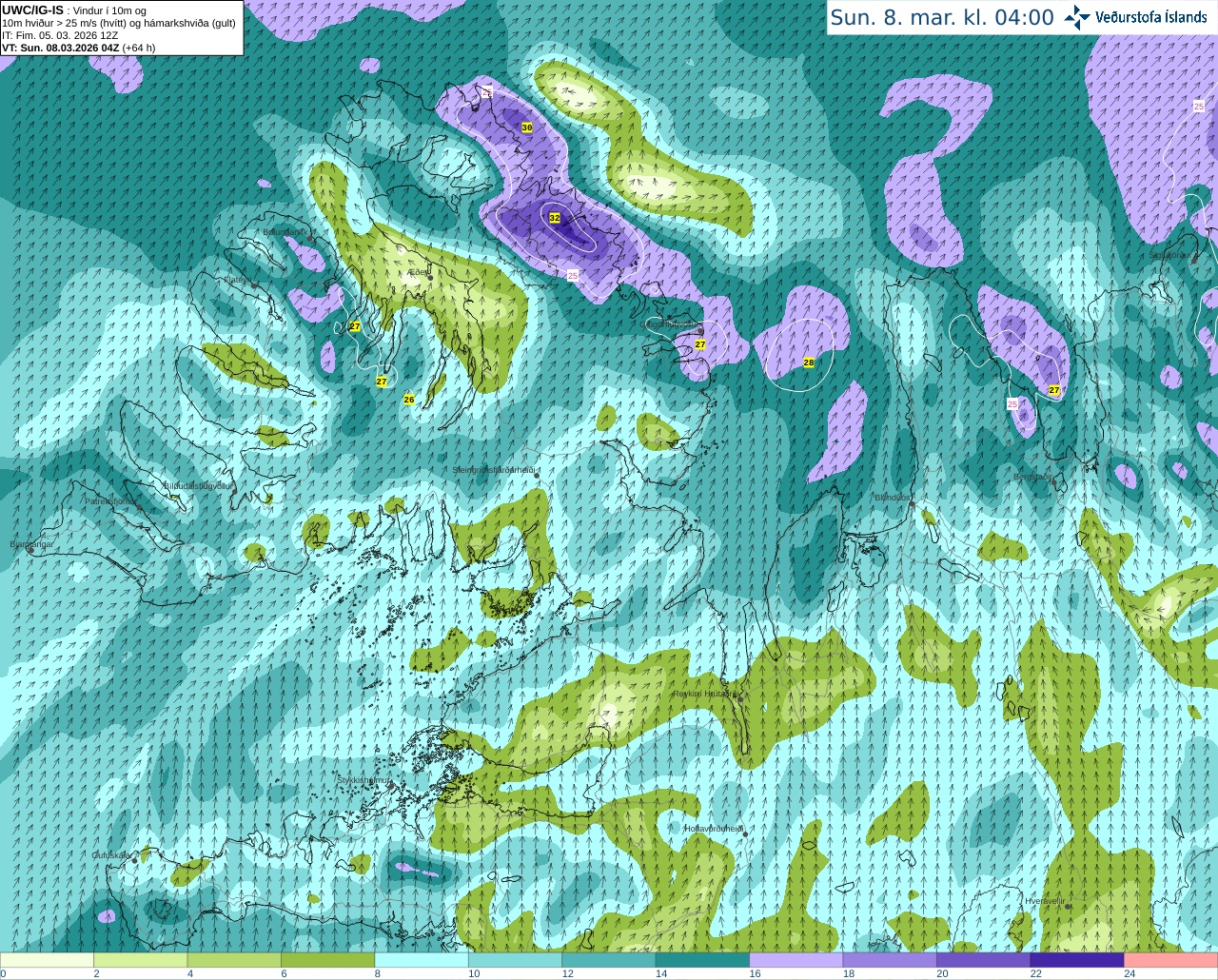Click the yellow 27 marker near Gjögurflugvöllur
Screen dimensions: 1218x980
tap(700, 344)
